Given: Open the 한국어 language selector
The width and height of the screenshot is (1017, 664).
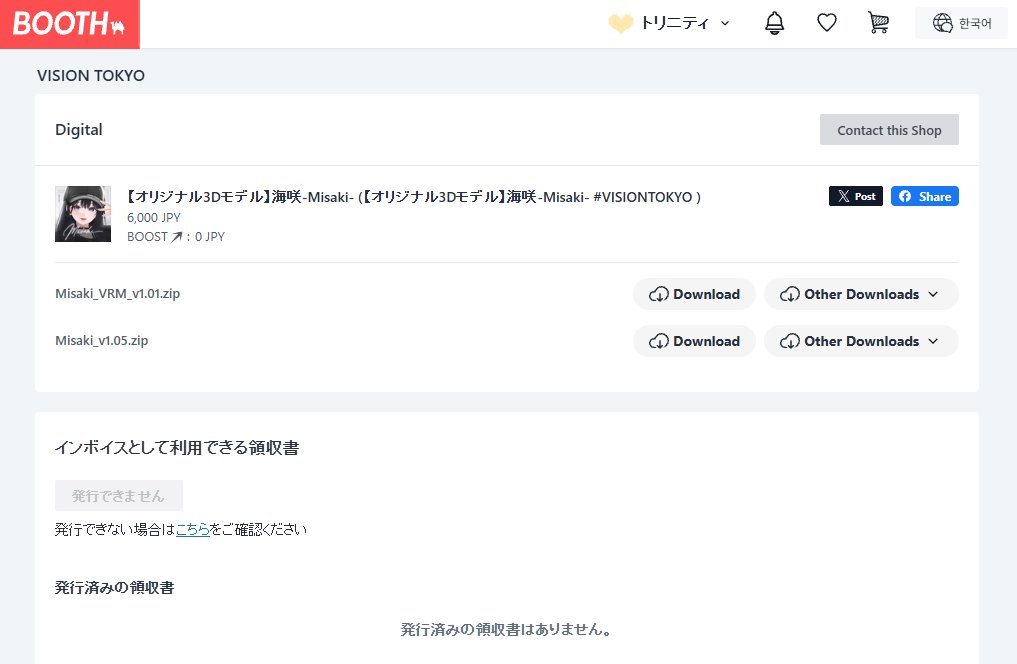Looking at the screenshot, I should [x=961, y=23].
